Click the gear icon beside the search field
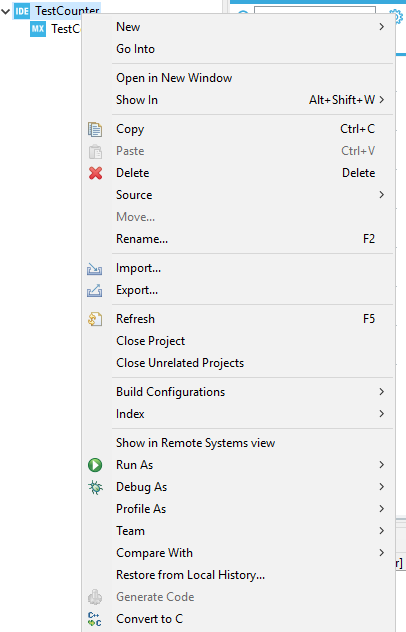This screenshot has width=406, height=632. 397,17
